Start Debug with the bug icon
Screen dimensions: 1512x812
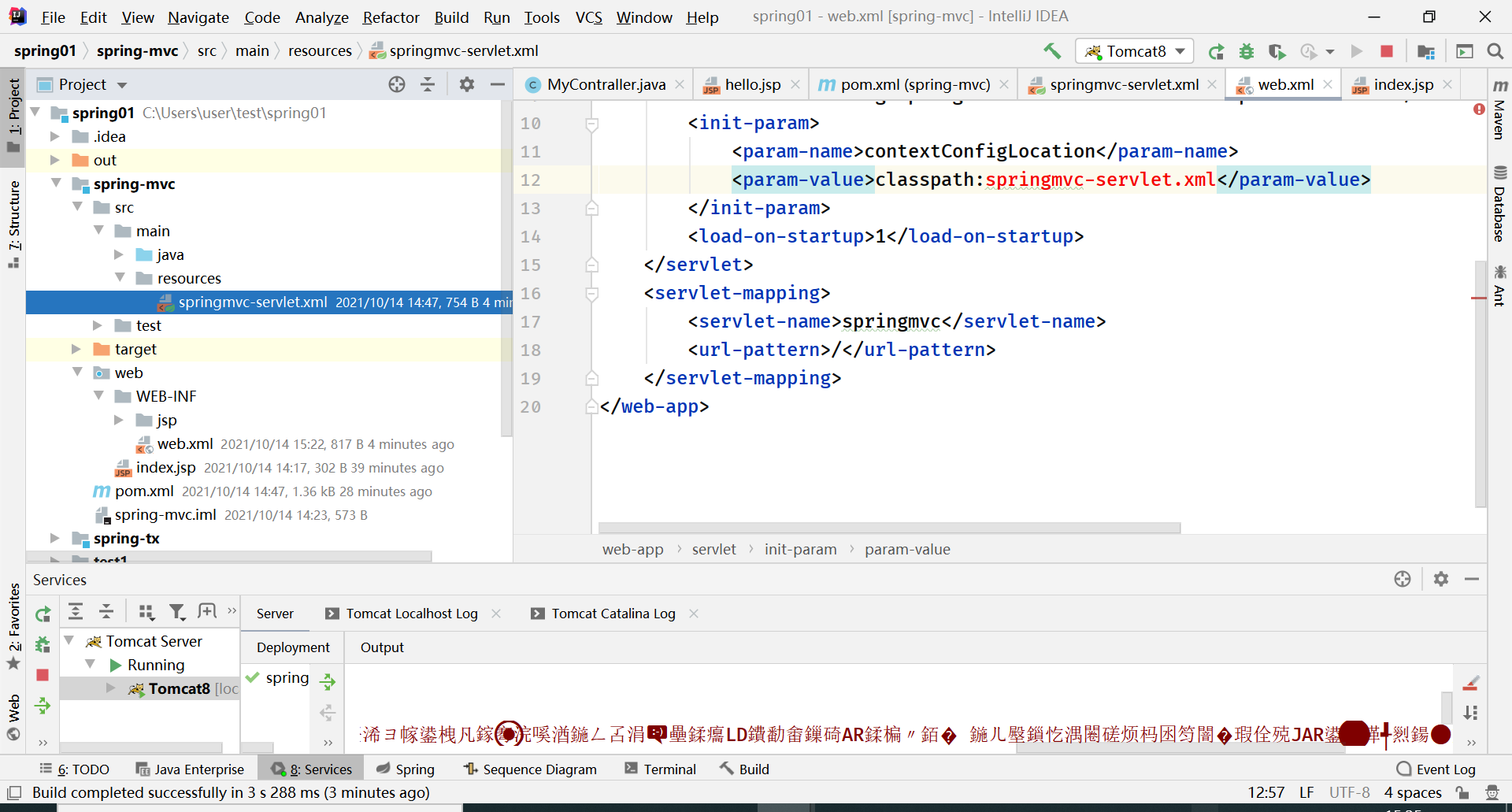[1247, 51]
